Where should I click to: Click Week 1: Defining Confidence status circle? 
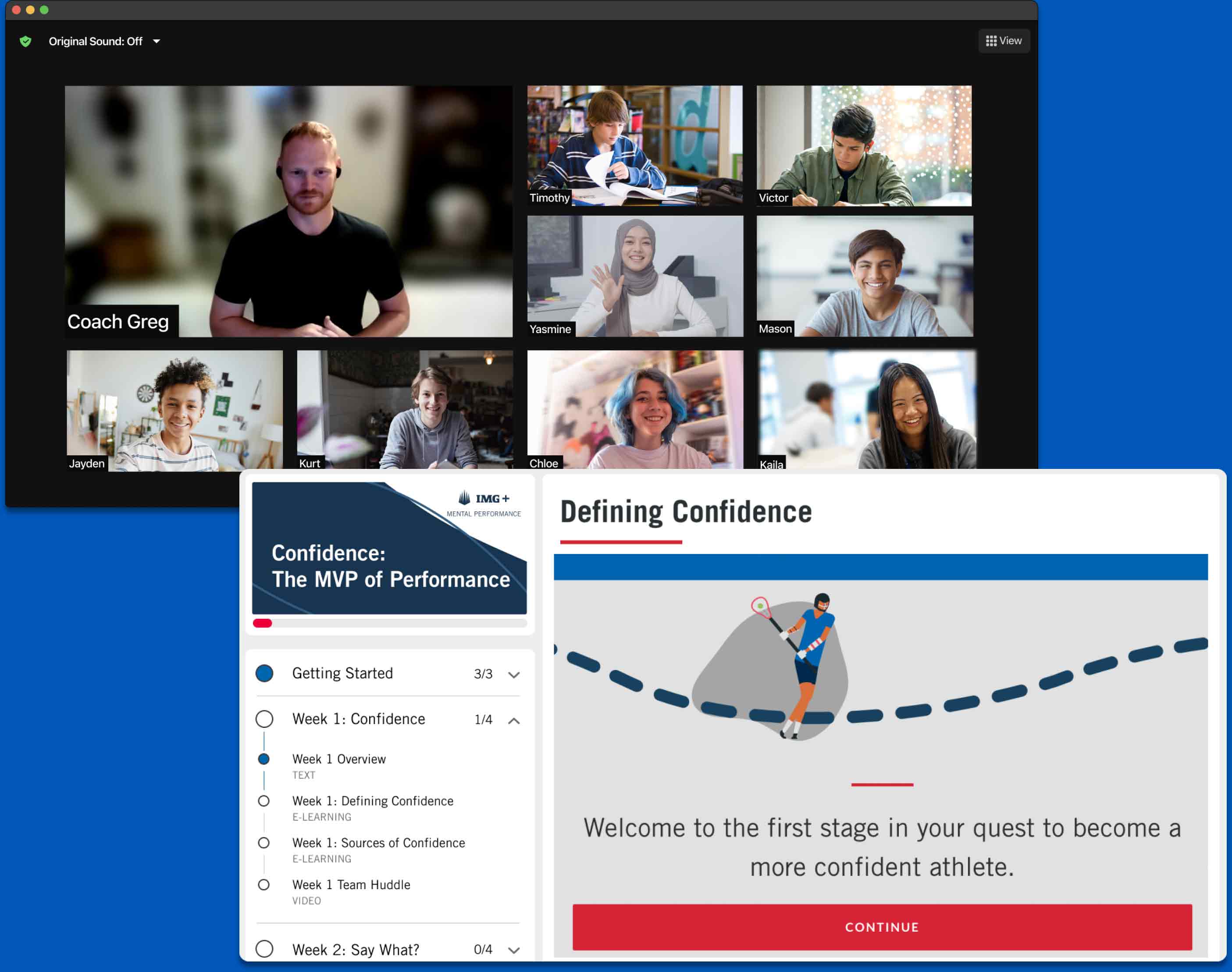coord(263,801)
